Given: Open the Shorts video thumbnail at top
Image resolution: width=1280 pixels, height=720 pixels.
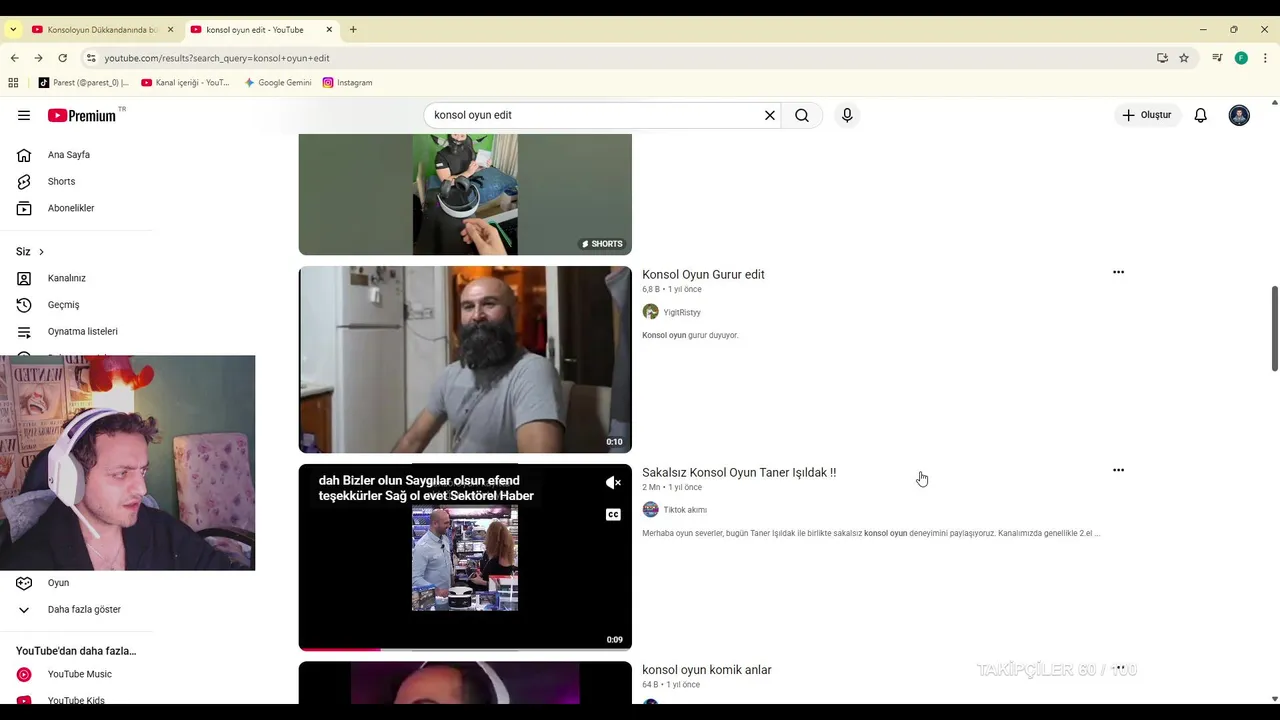Looking at the screenshot, I should (x=465, y=195).
